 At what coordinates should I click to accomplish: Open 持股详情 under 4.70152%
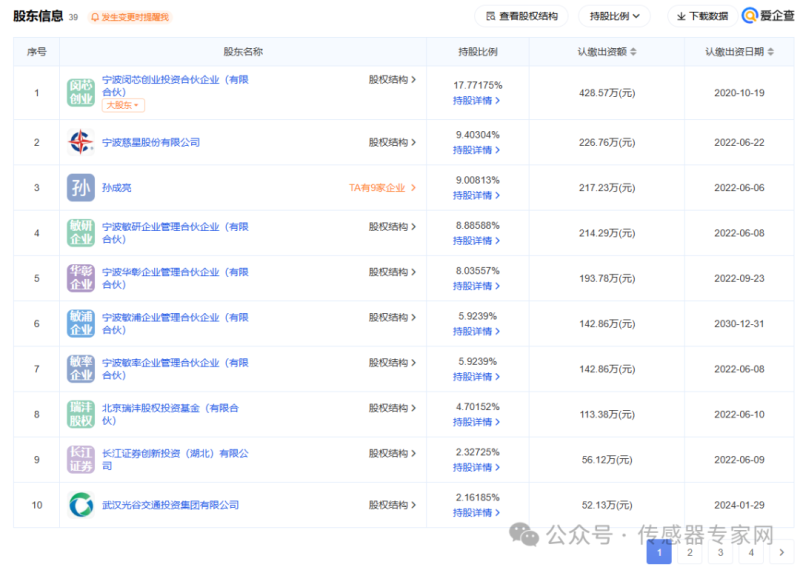pyautogui.click(x=477, y=422)
